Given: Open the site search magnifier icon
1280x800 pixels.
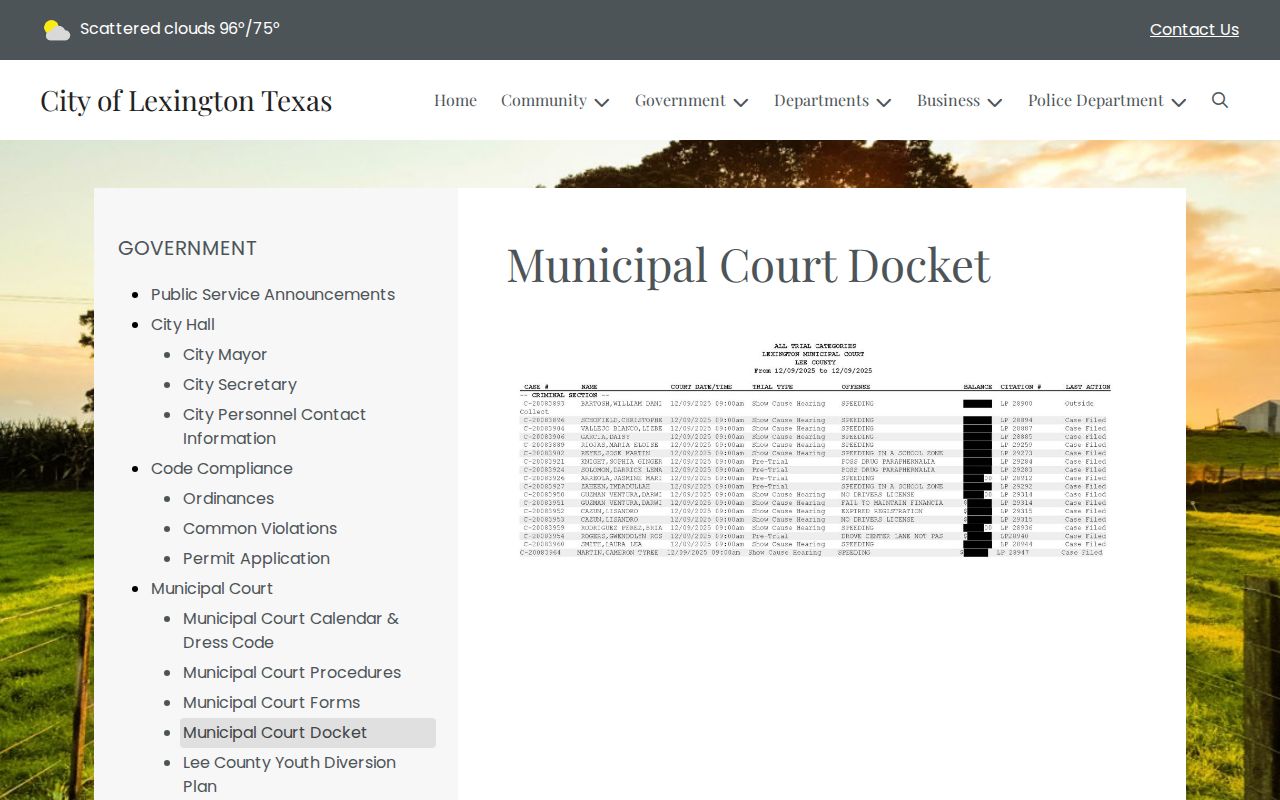Looking at the screenshot, I should [x=1220, y=100].
